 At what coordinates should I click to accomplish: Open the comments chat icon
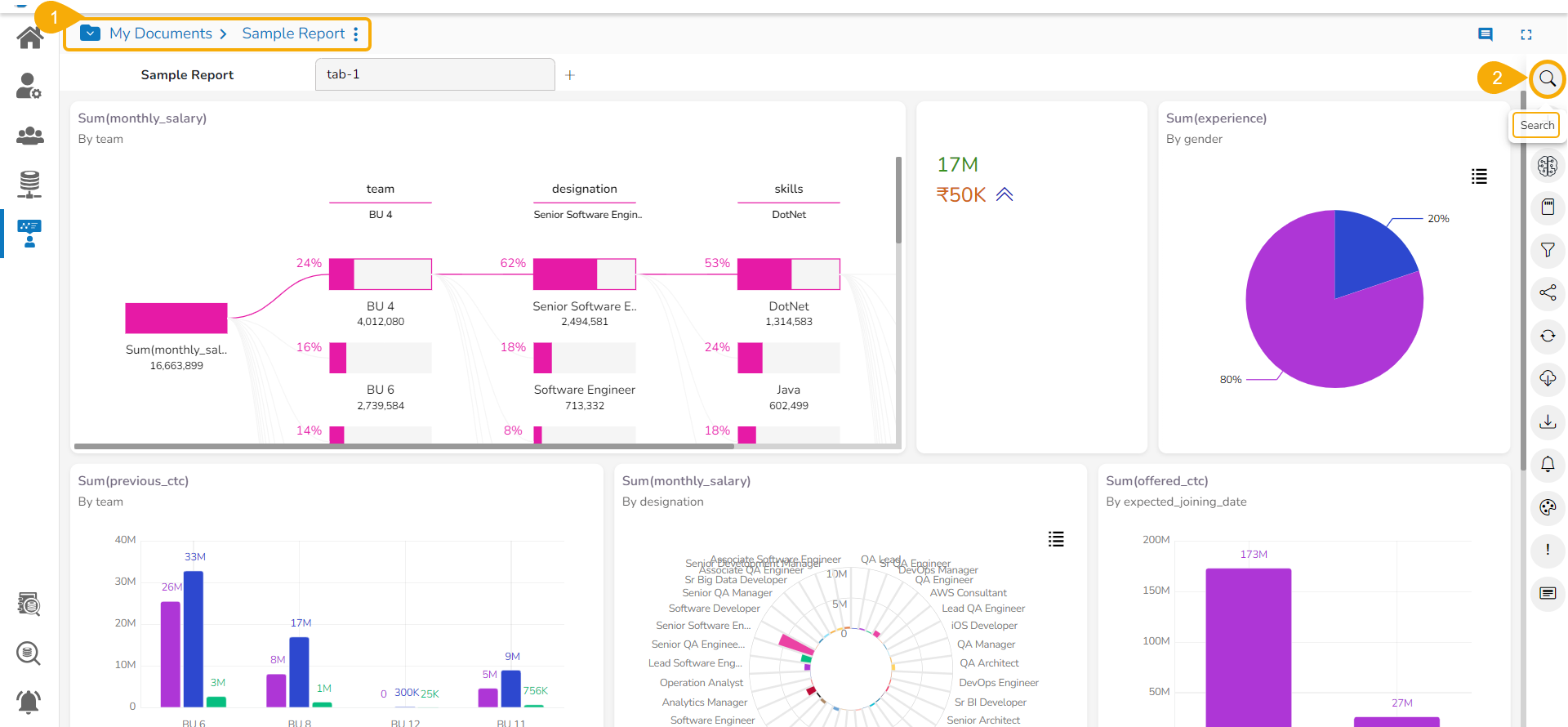tap(1486, 34)
